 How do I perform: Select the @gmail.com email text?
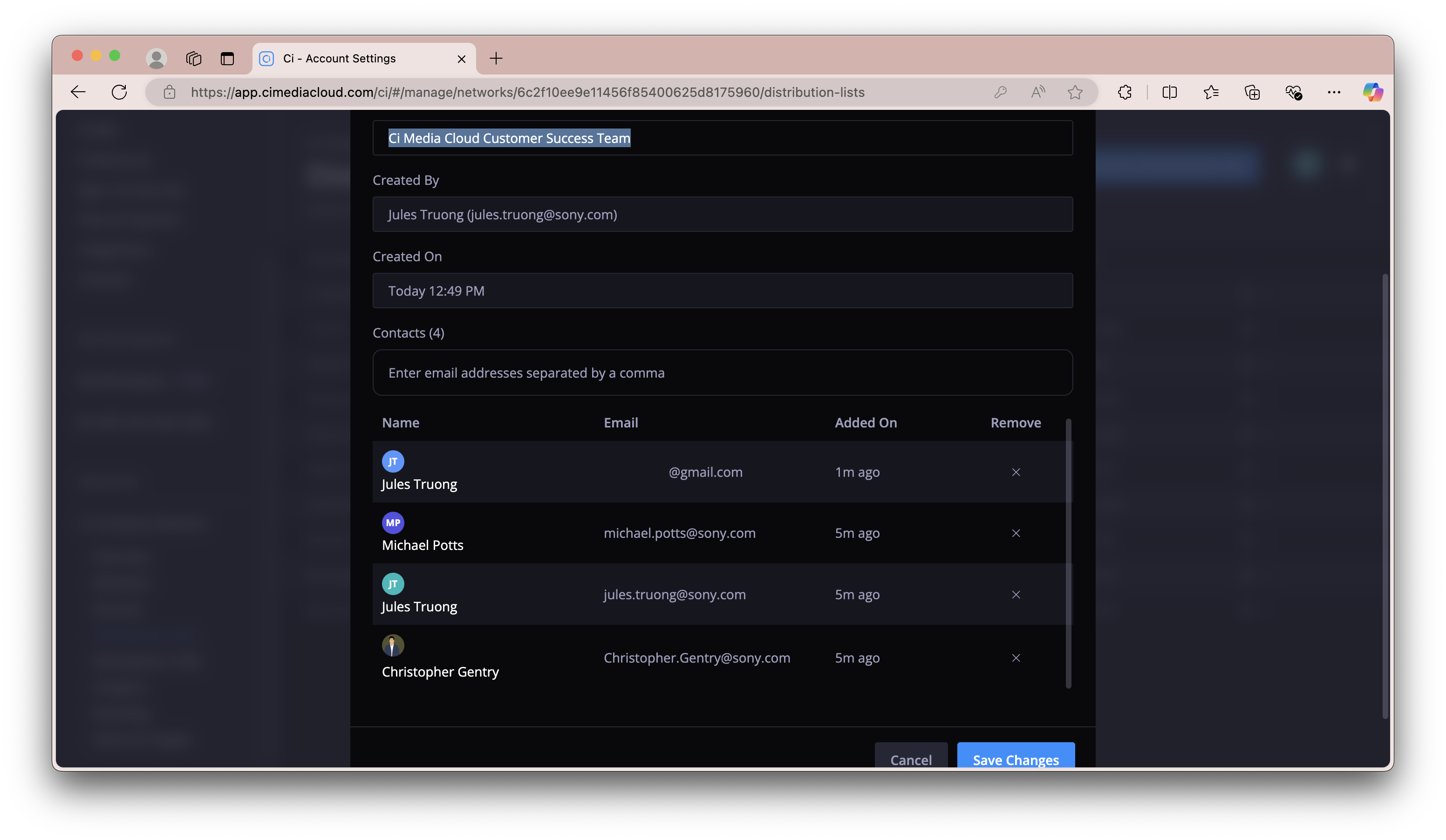pos(706,472)
